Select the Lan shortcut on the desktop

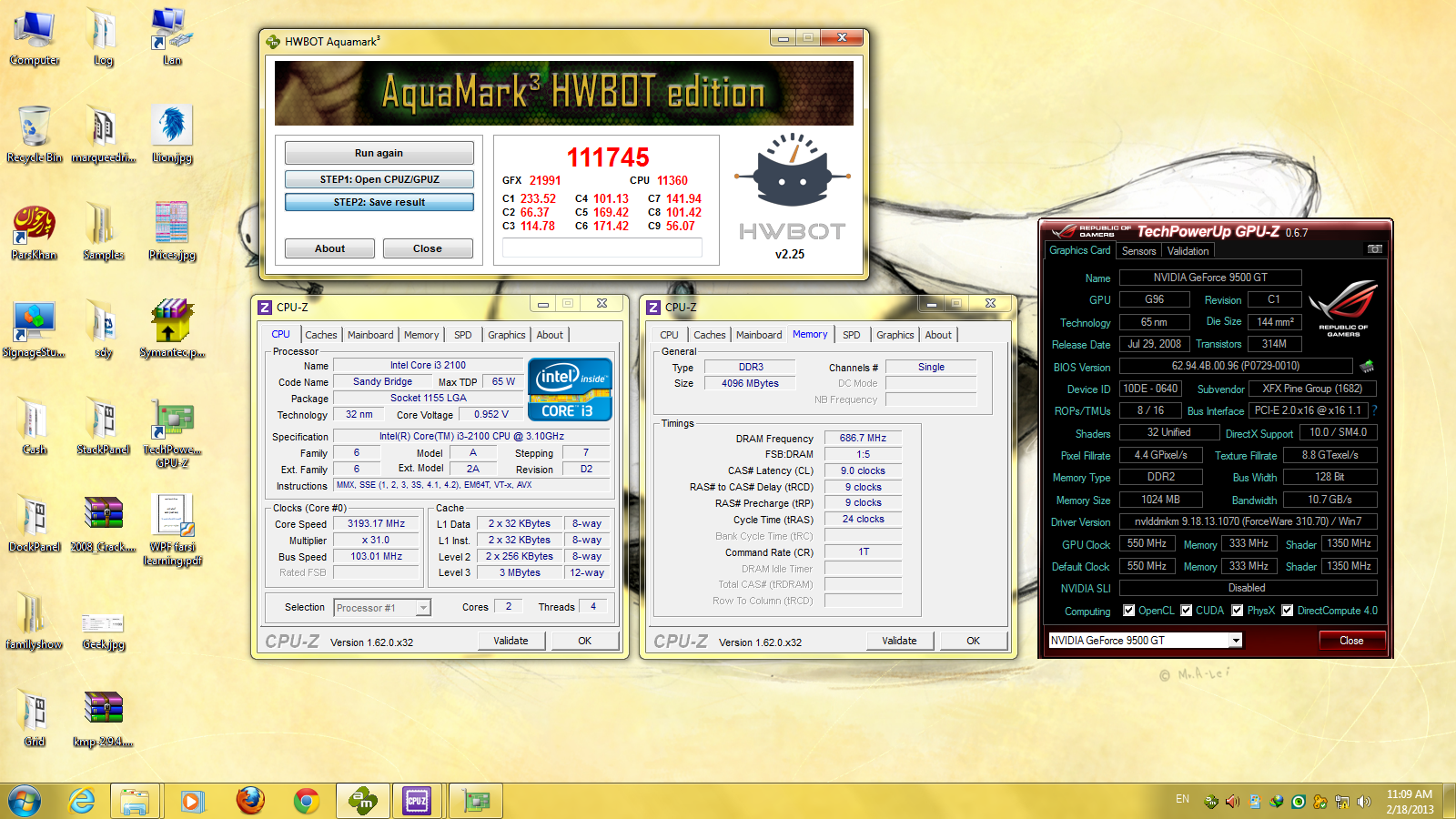[172, 38]
